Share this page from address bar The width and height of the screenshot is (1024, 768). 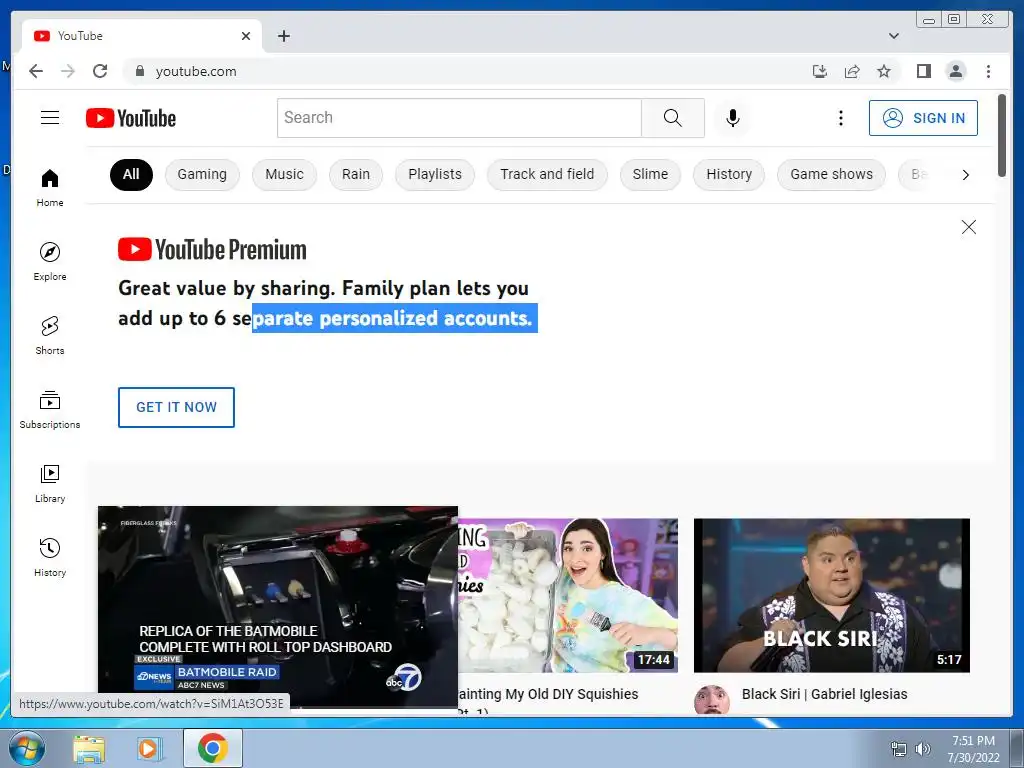[x=852, y=71]
